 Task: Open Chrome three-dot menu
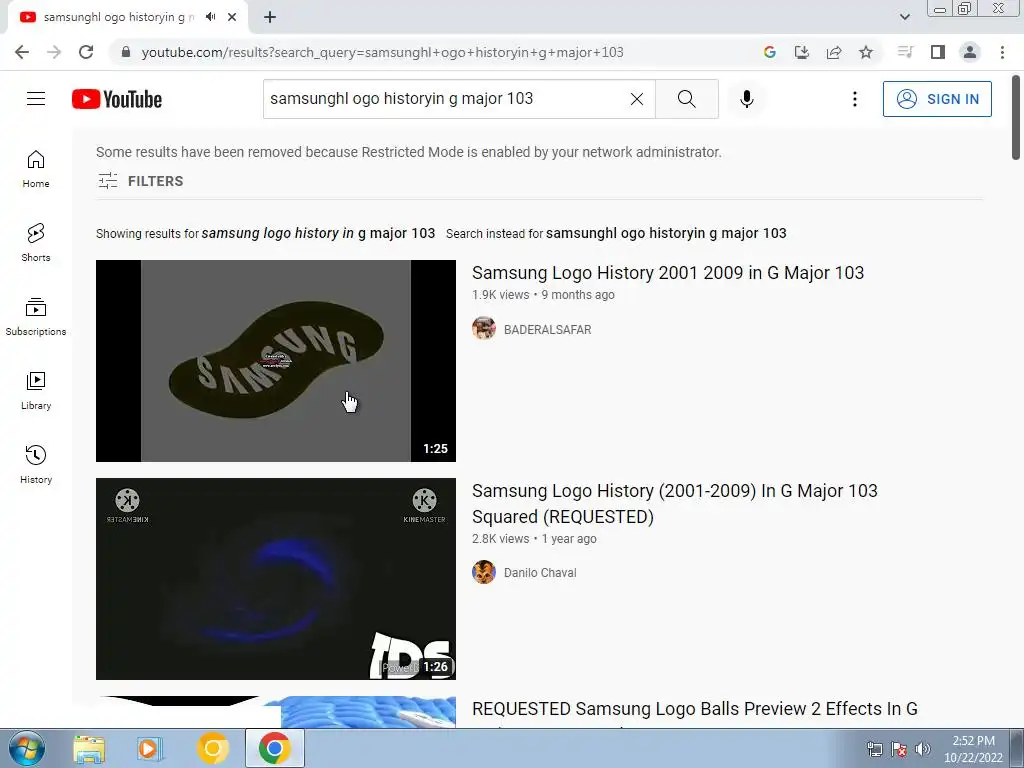click(x=1002, y=52)
